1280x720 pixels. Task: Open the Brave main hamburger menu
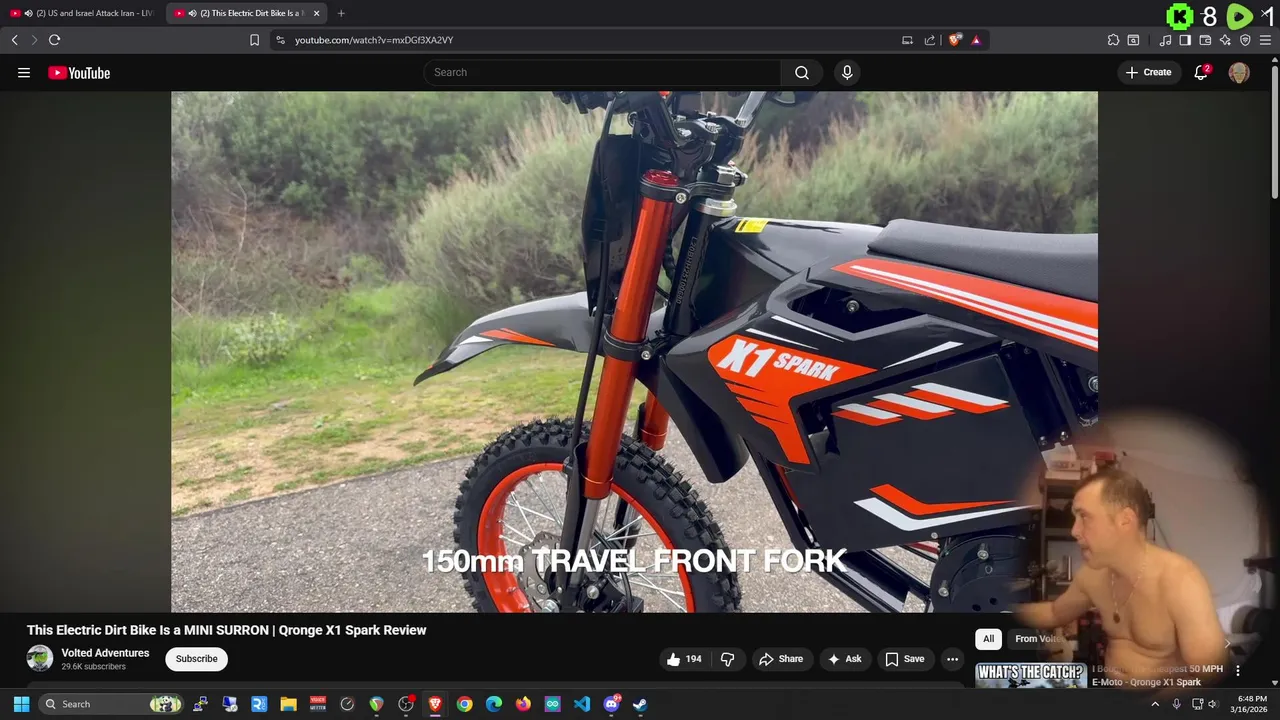click(x=1265, y=40)
